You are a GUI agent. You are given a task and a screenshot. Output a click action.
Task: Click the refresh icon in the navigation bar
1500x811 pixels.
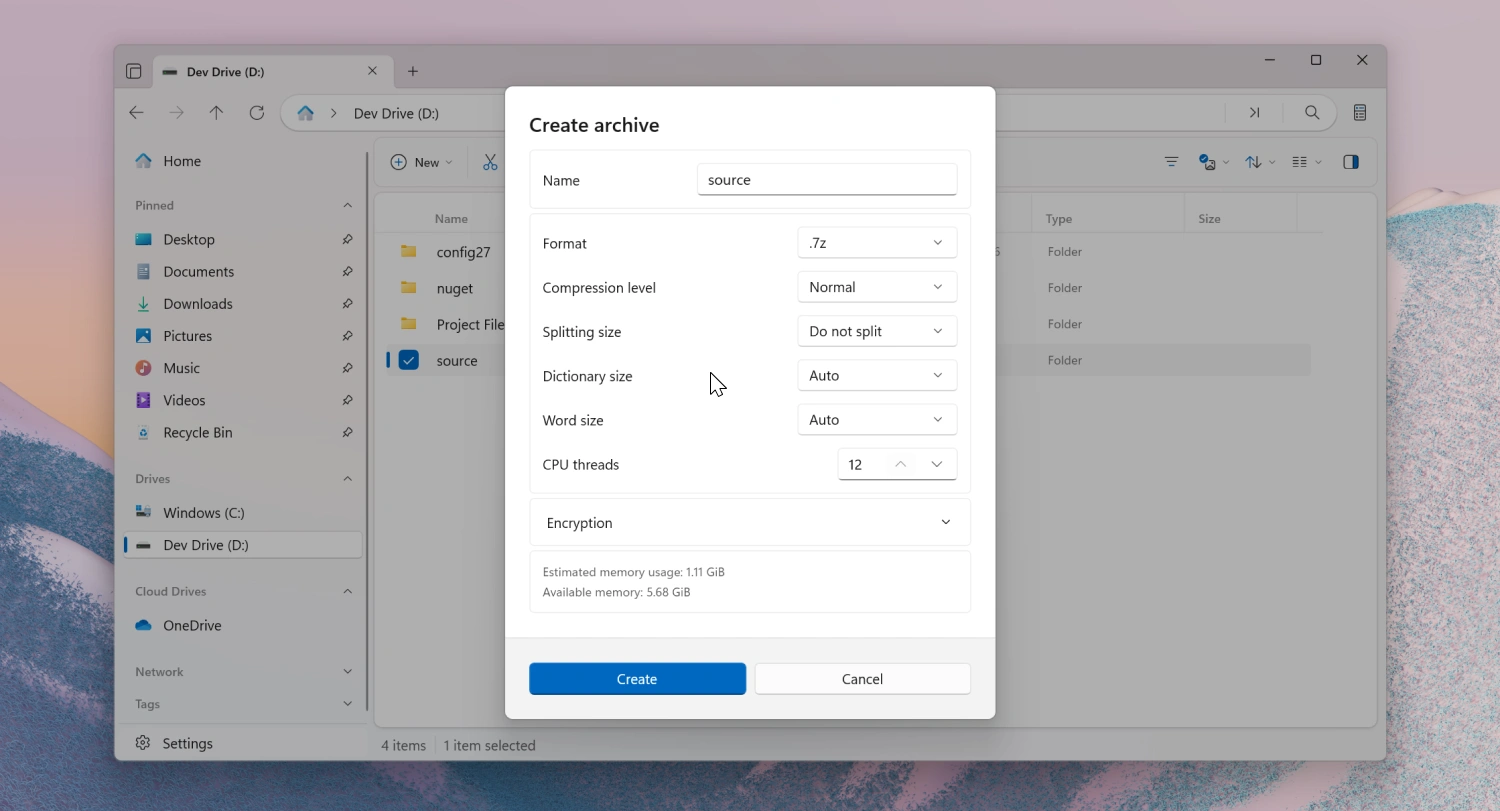257,113
